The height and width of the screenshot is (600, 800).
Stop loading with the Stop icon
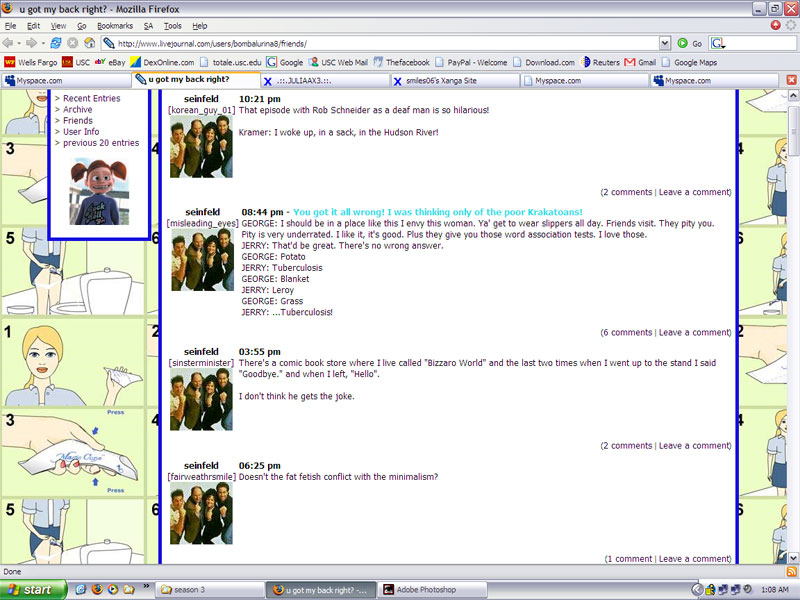click(x=73, y=43)
